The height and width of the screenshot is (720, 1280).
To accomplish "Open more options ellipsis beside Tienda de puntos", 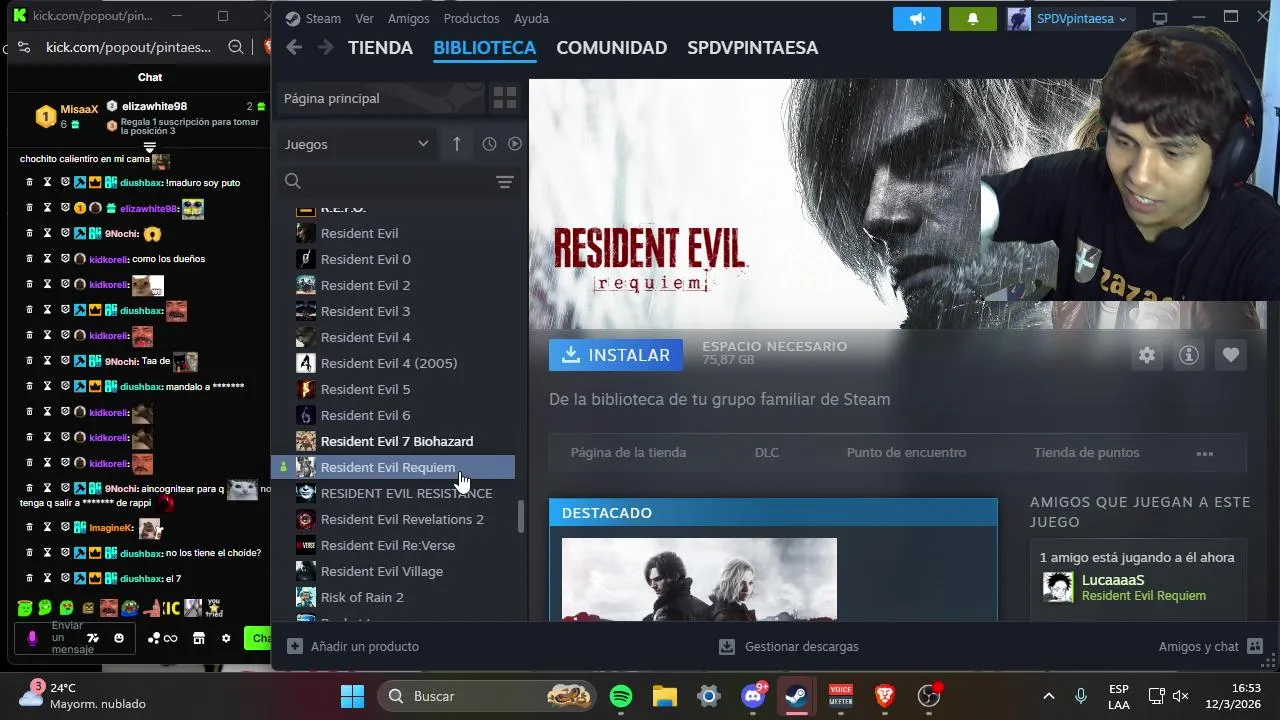I will [x=1205, y=453].
